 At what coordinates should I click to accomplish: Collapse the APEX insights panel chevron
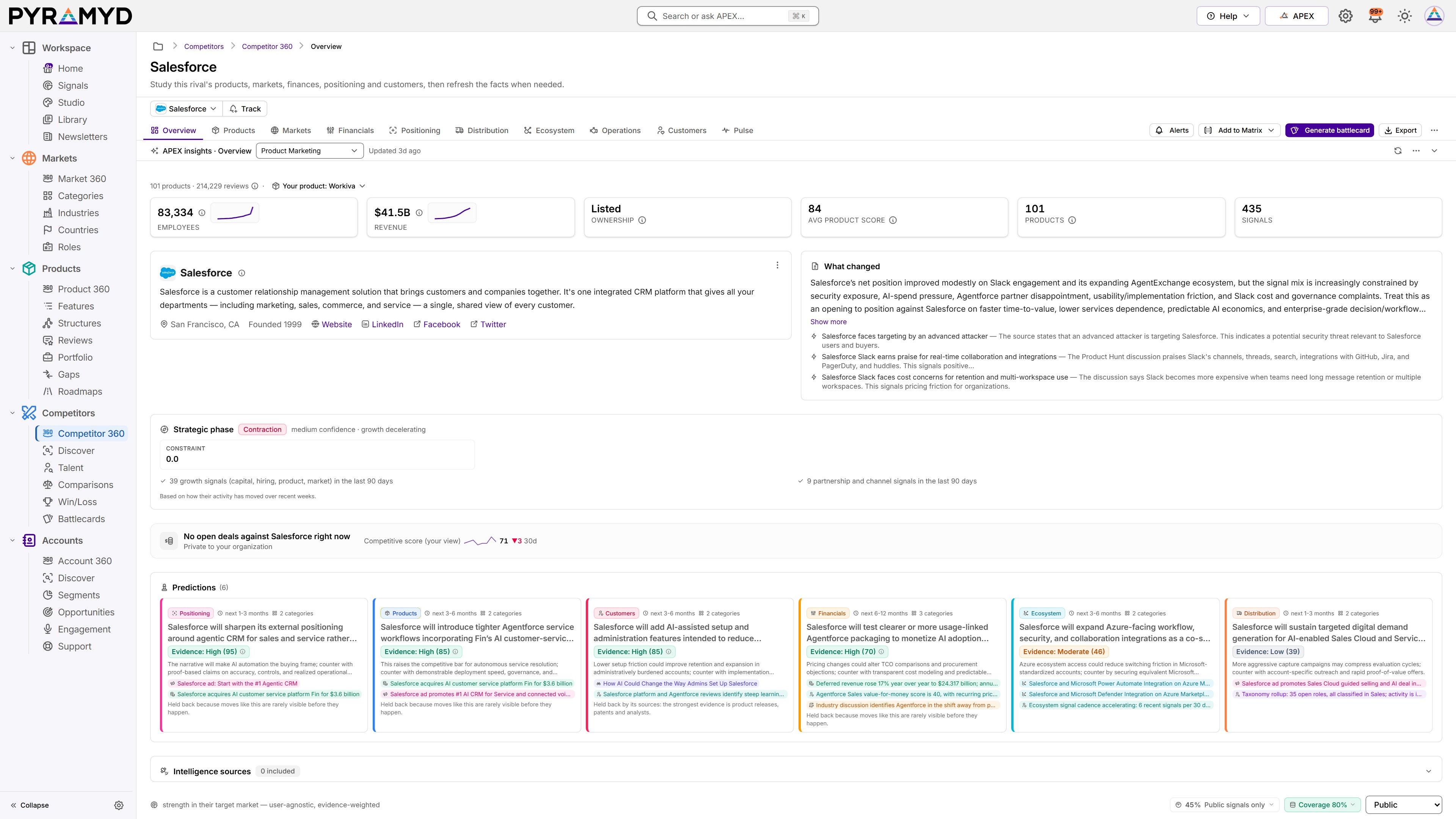pyautogui.click(x=1434, y=151)
